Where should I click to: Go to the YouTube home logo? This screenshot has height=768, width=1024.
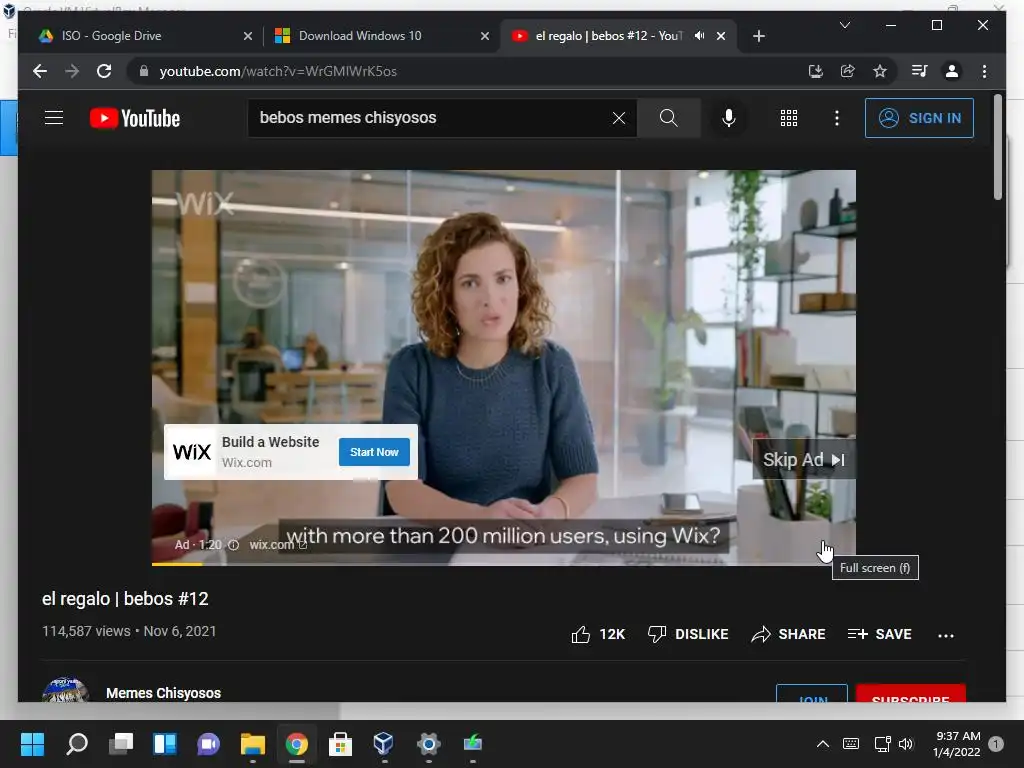coord(135,118)
